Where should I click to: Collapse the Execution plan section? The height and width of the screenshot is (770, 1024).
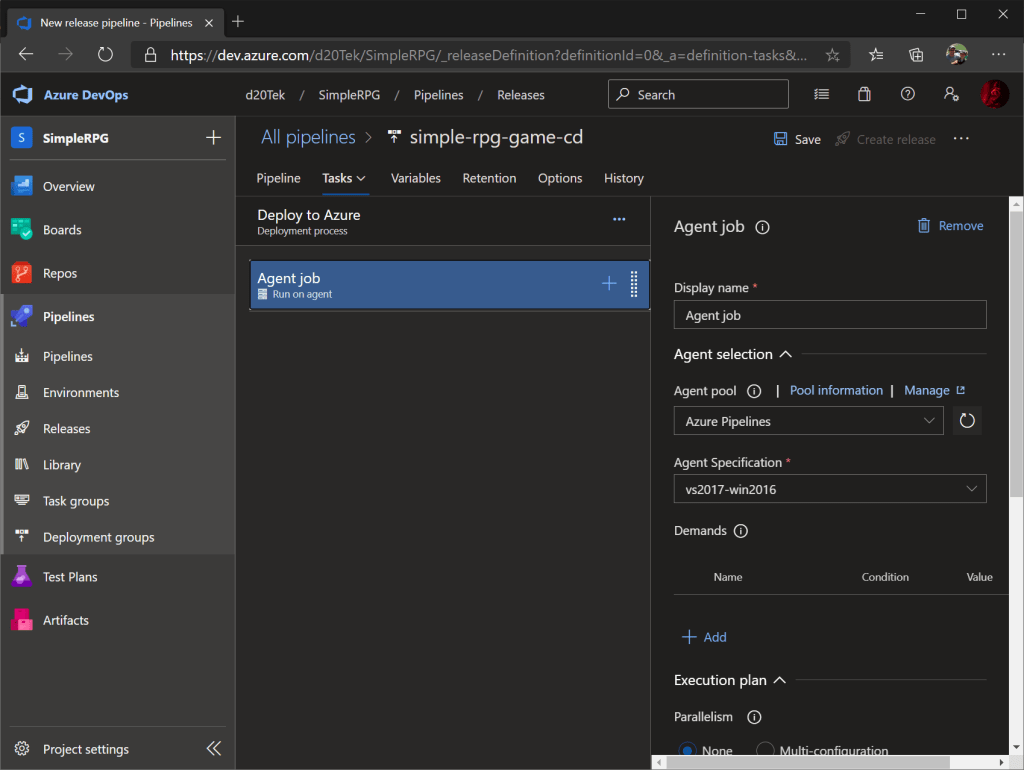(780, 680)
